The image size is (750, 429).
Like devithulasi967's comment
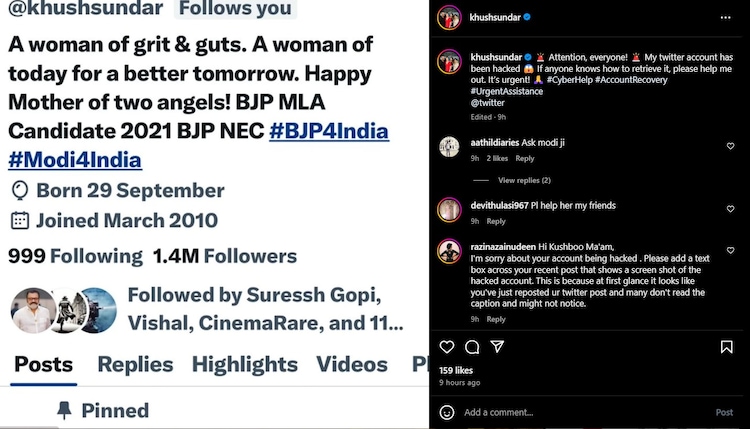point(730,208)
